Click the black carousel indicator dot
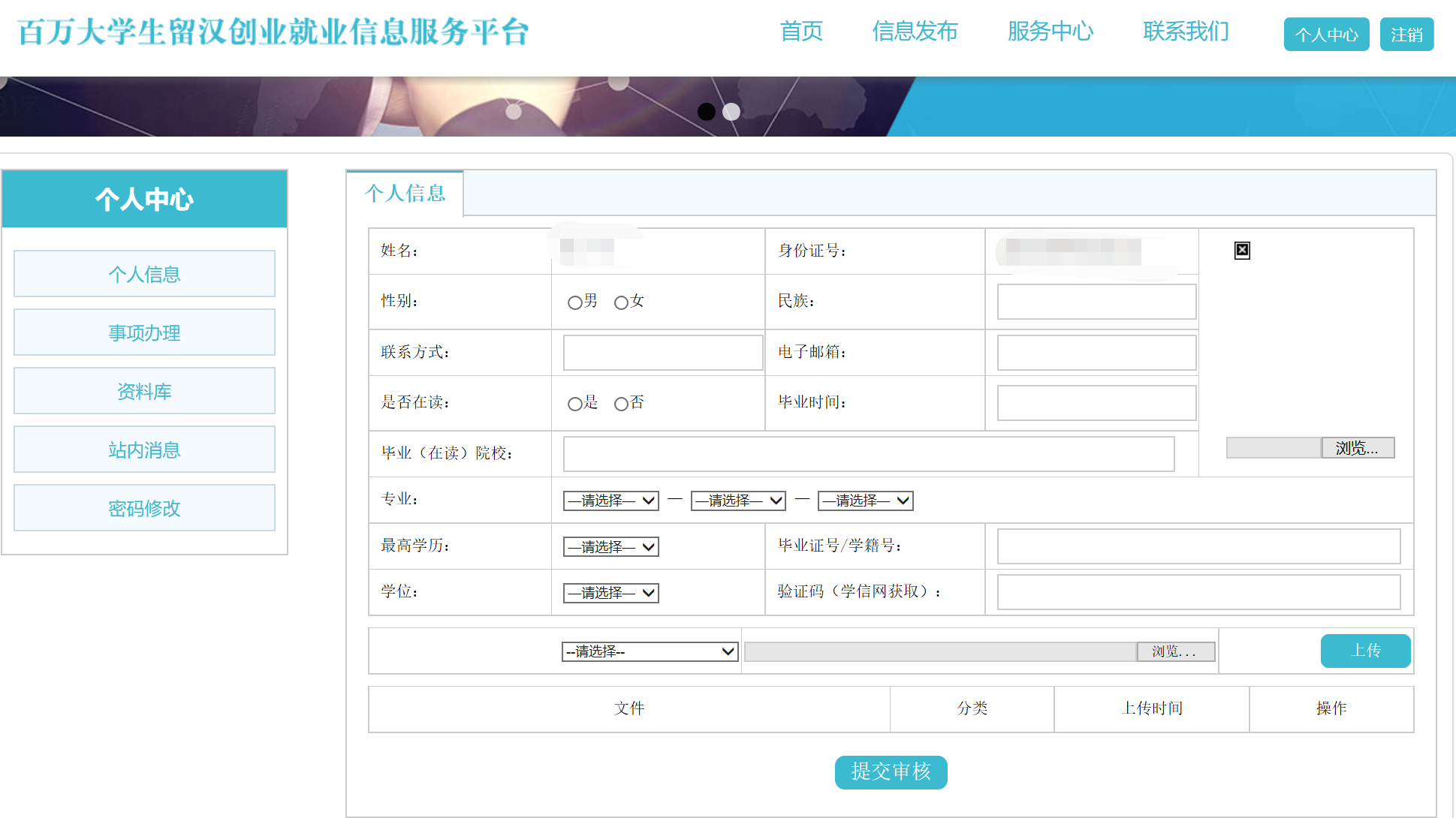 tap(706, 112)
